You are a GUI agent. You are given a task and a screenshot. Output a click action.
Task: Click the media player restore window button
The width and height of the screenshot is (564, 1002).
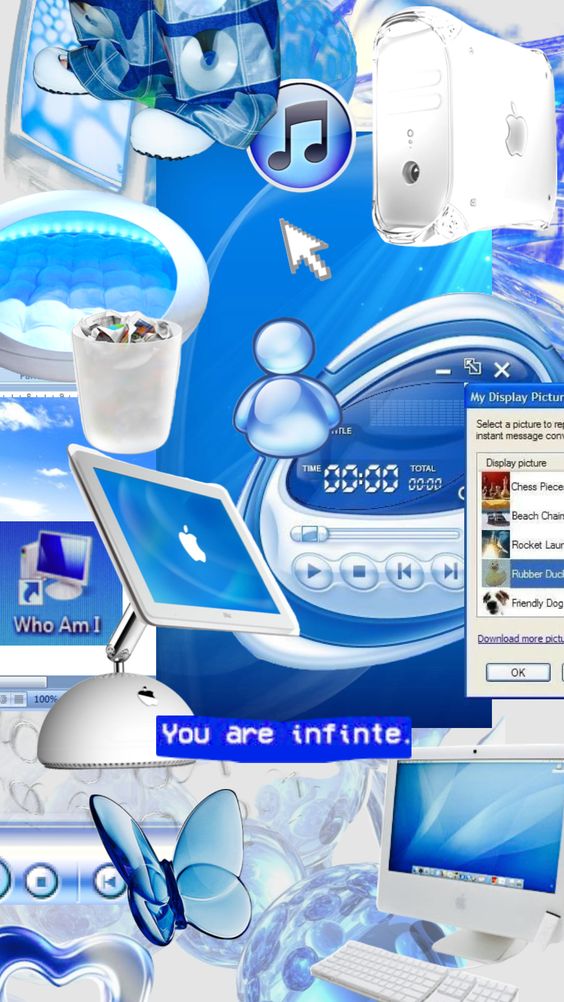click(472, 367)
